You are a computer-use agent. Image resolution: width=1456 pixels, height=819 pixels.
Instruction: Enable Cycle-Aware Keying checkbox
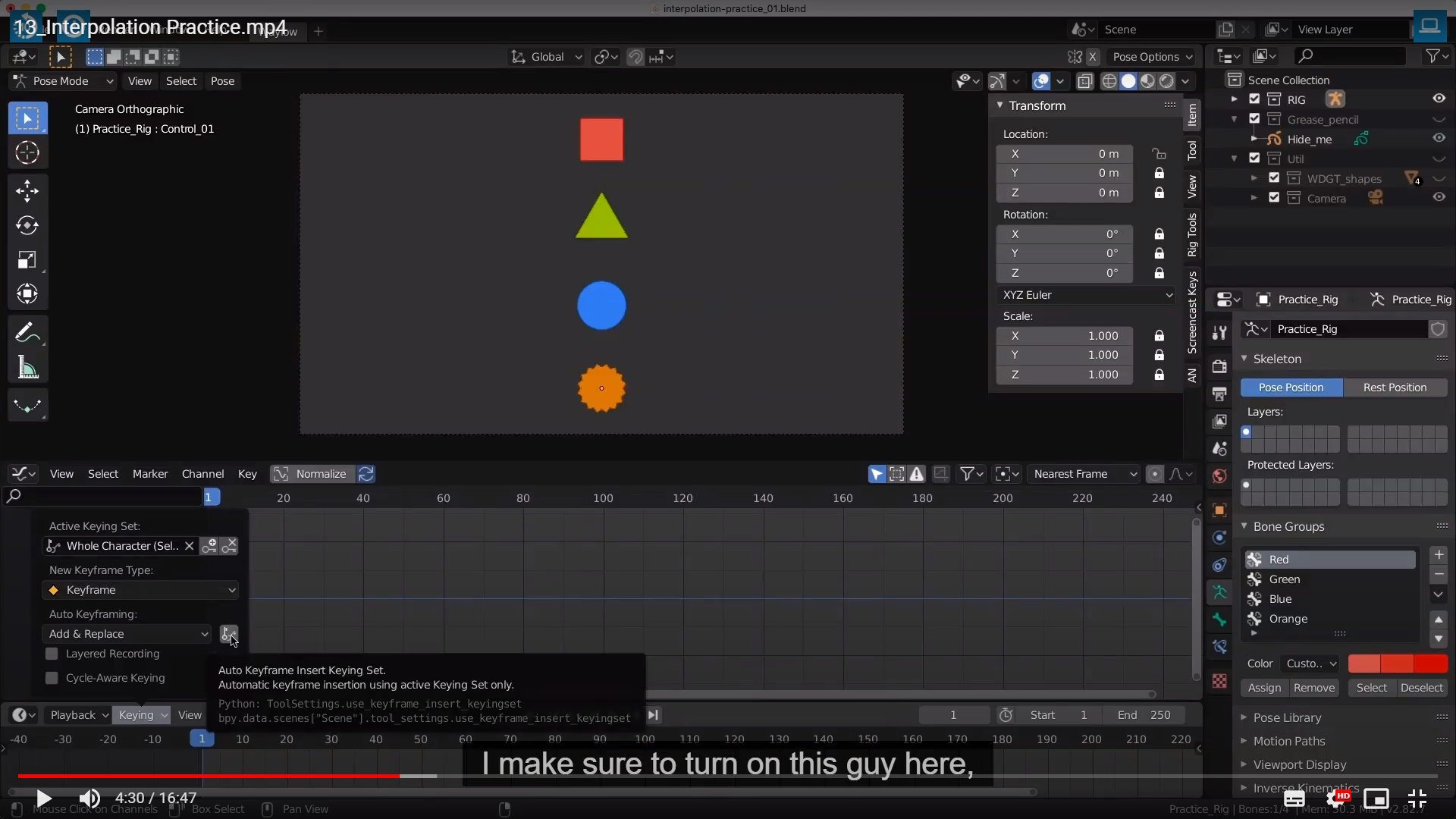tap(52, 678)
